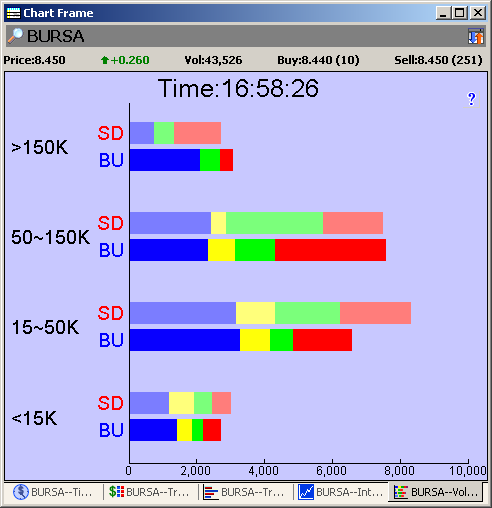
Task: Minimize the Chart Frame window
Action: point(443,13)
